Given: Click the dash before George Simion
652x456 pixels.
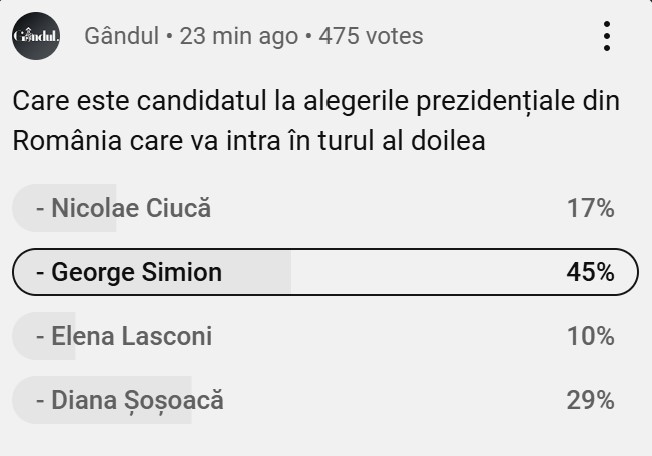Looking at the screenshot, I should coord(40,272).
